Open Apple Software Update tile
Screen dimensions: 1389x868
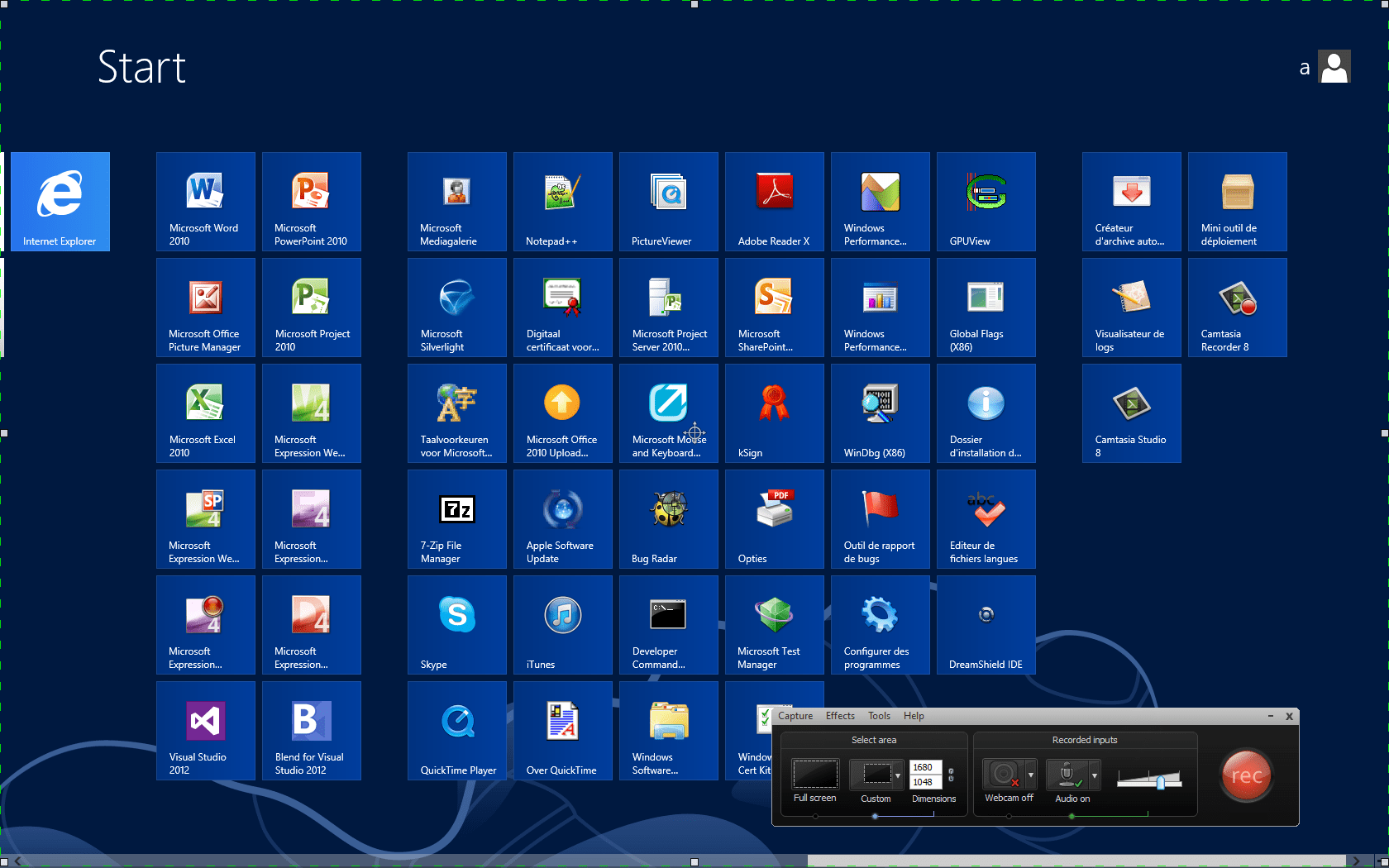tap(563, 519)
